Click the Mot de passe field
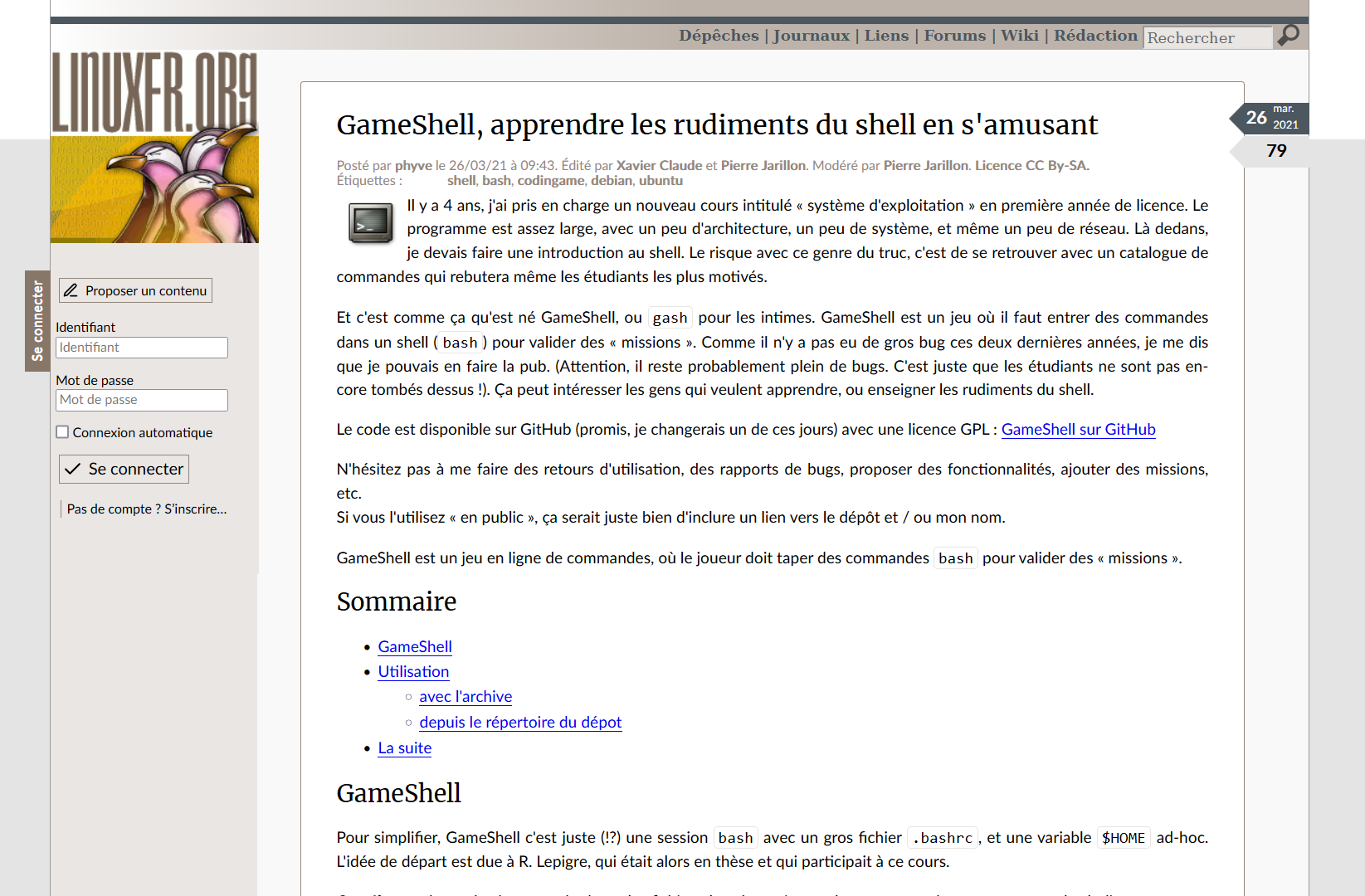1365x896 pixels. pos(142,400)
